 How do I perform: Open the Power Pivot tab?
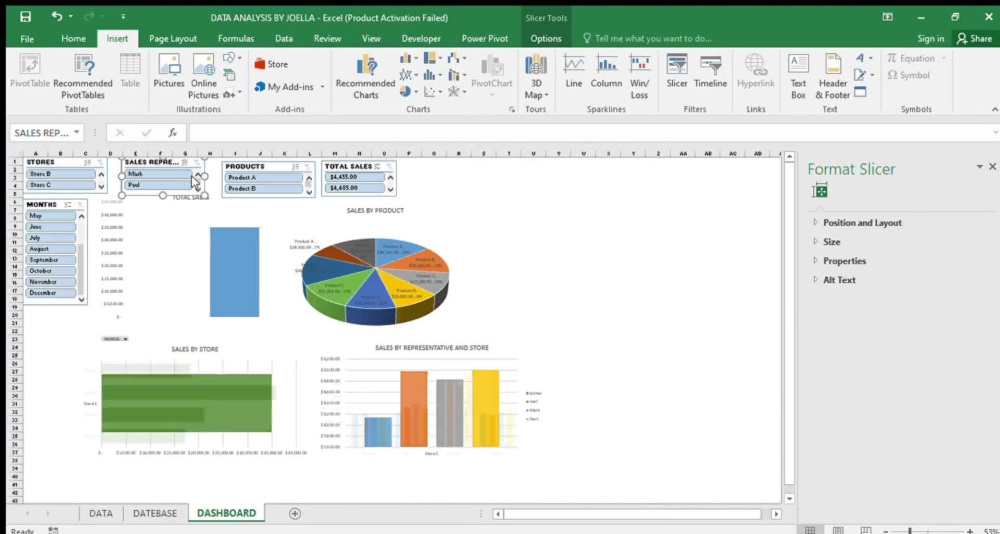(x=485, y=38)
